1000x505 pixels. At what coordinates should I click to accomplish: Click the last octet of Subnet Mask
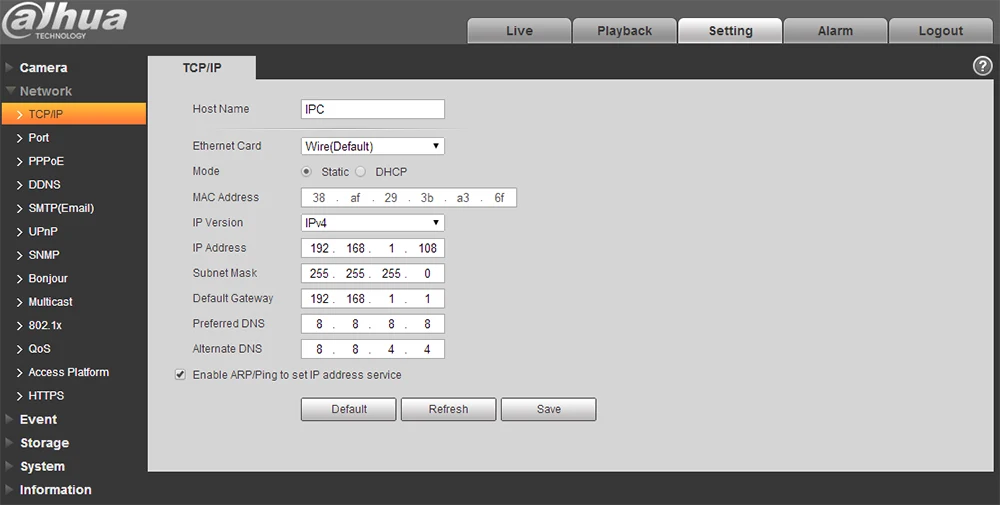point(427,274)
